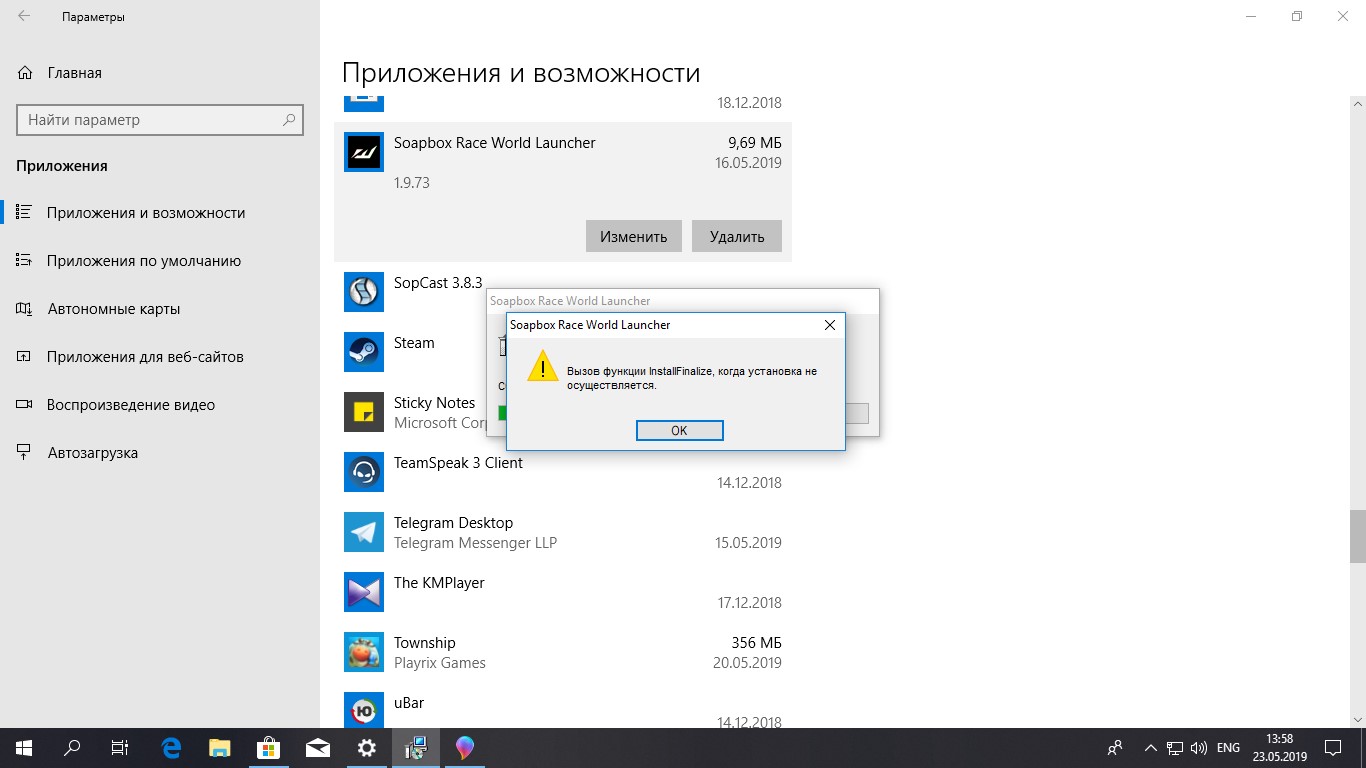Select the TeamSpeak 3 Client icon

364,472
